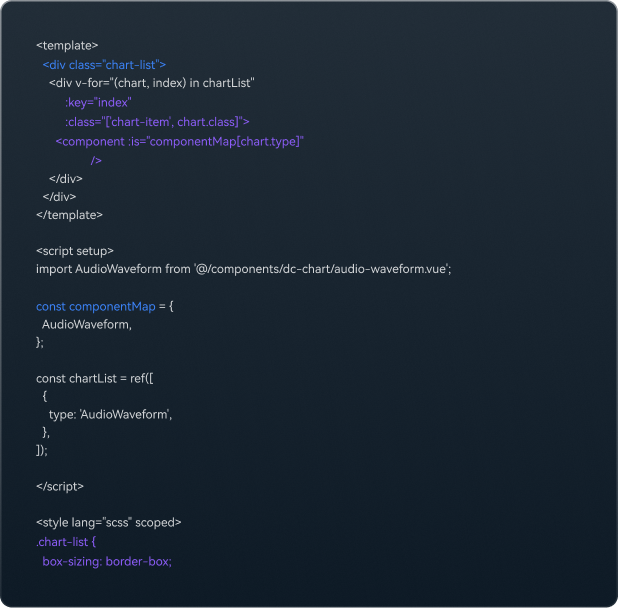Click the blue div class chart-list line
The height and width of the screenshot is (608, 618).
[x=104, y=65]
